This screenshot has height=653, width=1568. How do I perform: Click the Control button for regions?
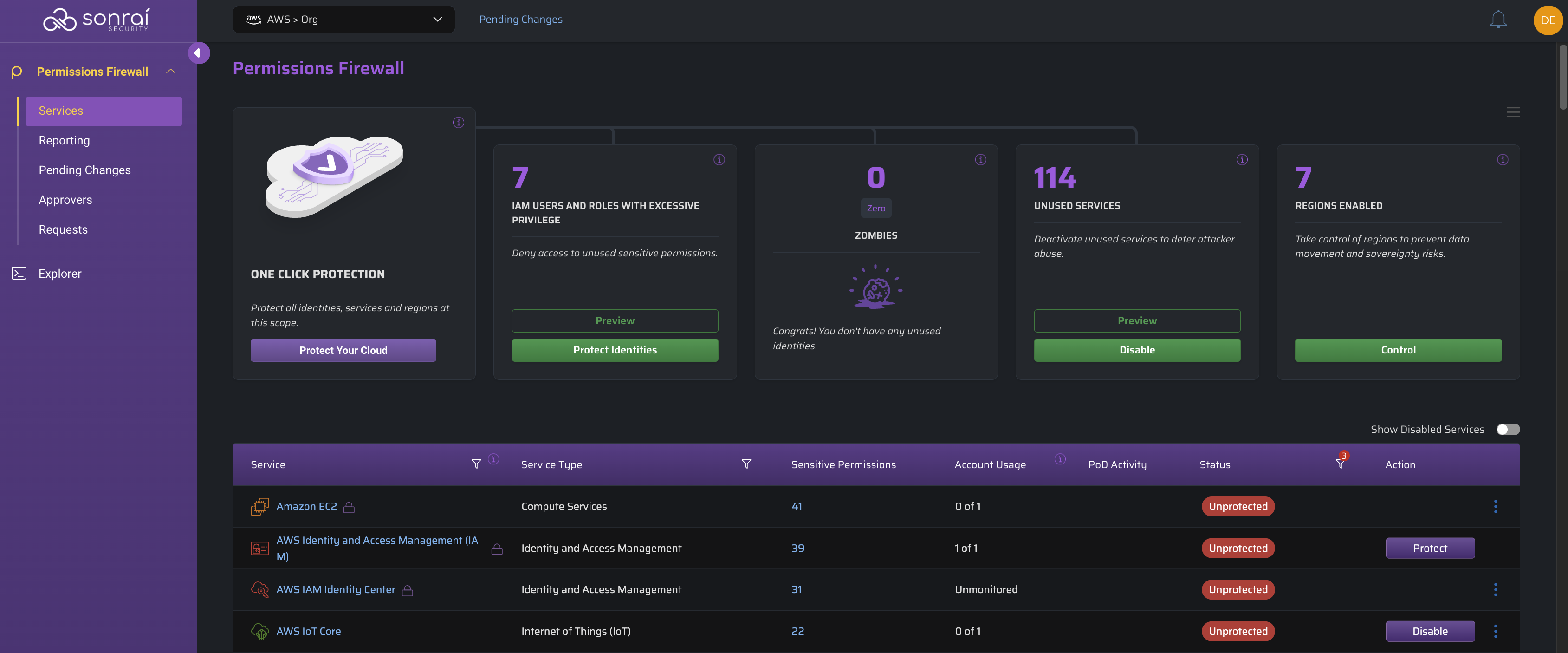click(1398, 350)
